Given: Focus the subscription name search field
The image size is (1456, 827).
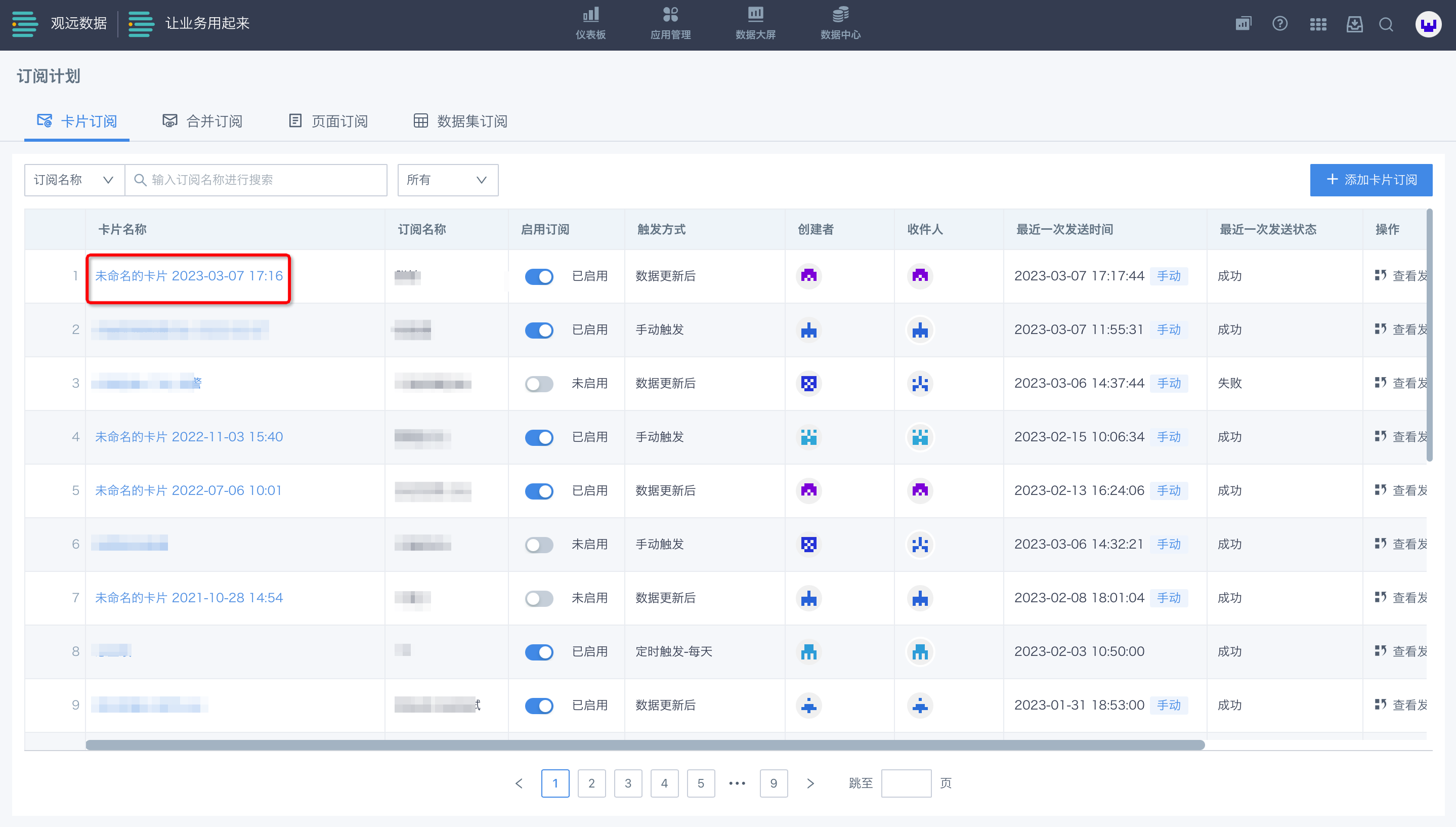Looking at the screenshot, I should (x=256, y=180).
